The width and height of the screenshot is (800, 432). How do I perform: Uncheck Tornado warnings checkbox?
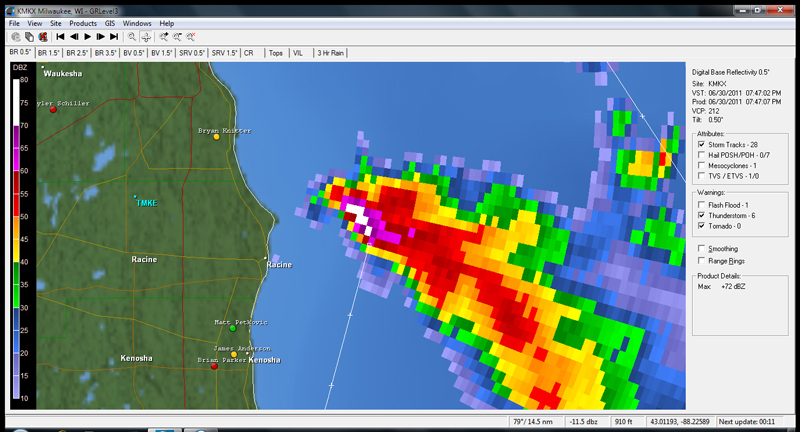point(702,225)
